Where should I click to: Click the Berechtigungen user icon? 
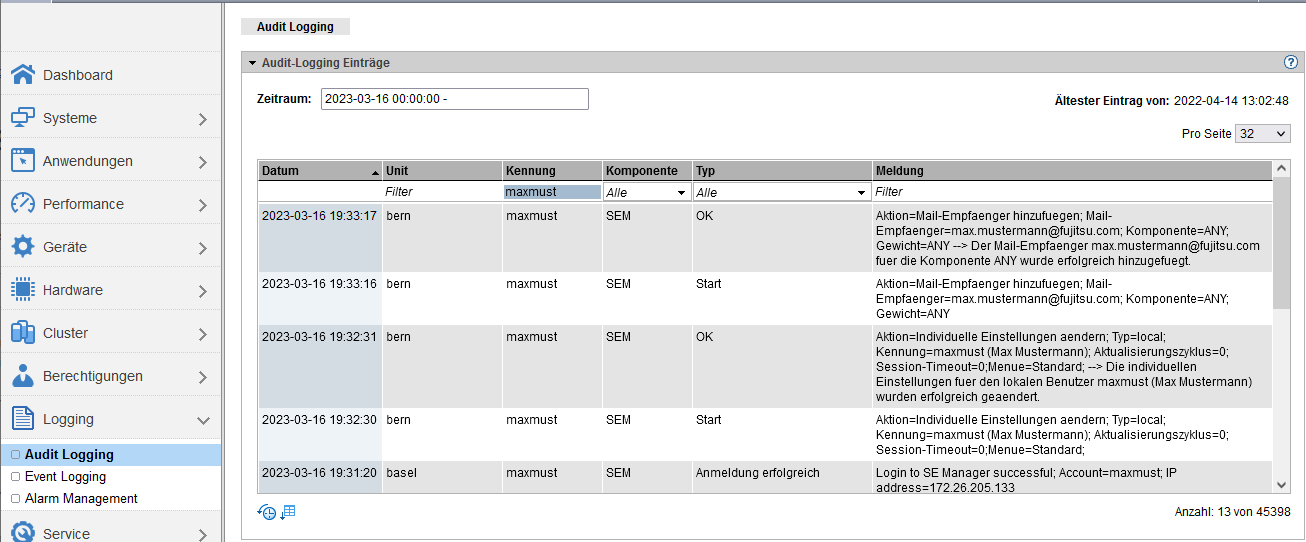click(23, 376)
